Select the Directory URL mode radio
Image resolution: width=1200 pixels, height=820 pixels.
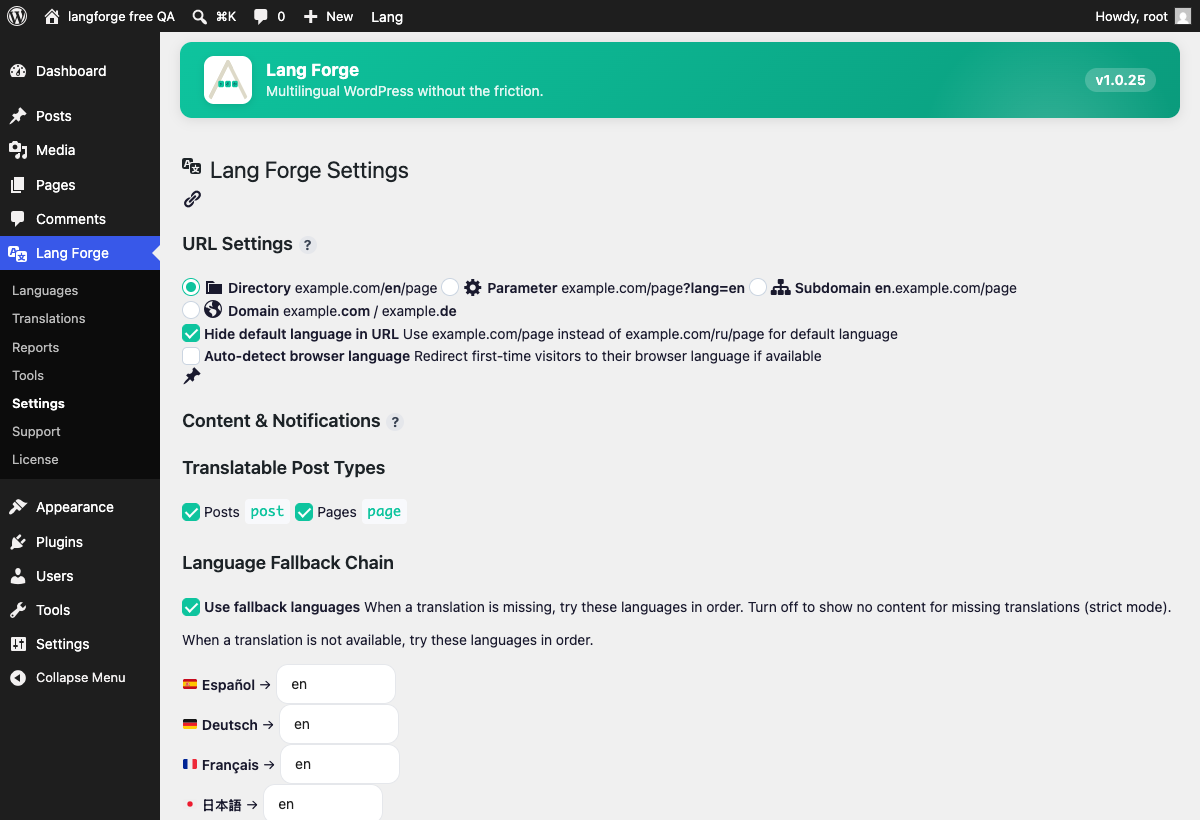click(191, 287)
